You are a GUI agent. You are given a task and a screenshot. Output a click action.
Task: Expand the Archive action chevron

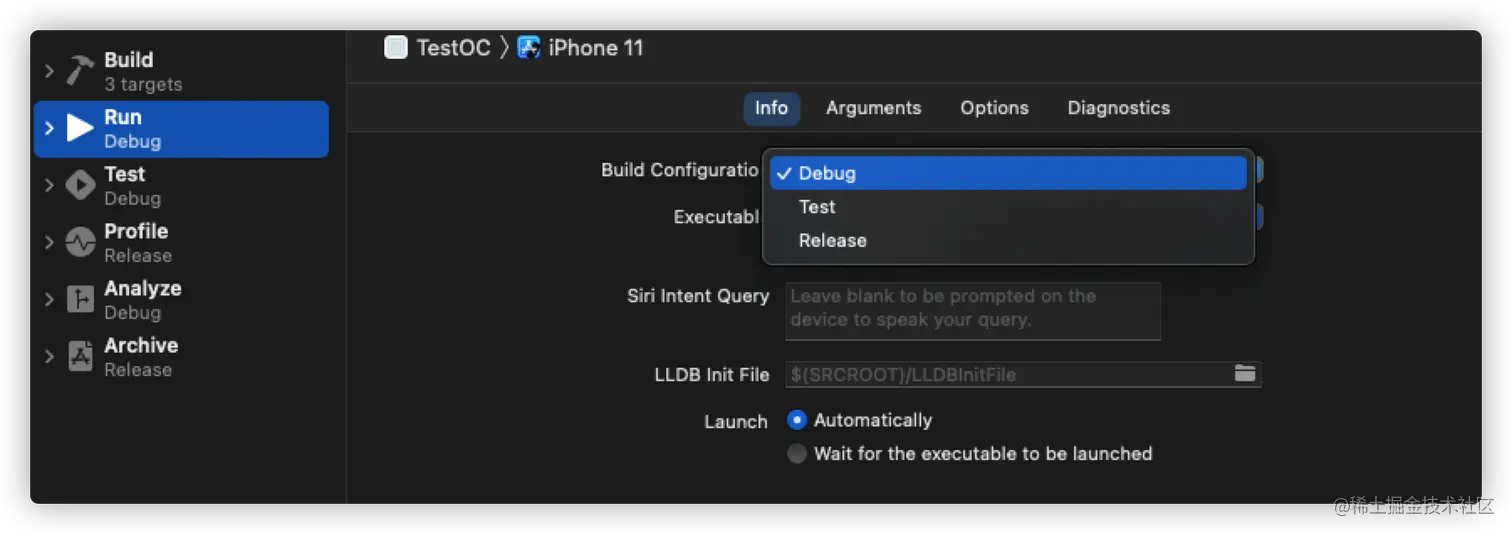(x=49, y=356)
